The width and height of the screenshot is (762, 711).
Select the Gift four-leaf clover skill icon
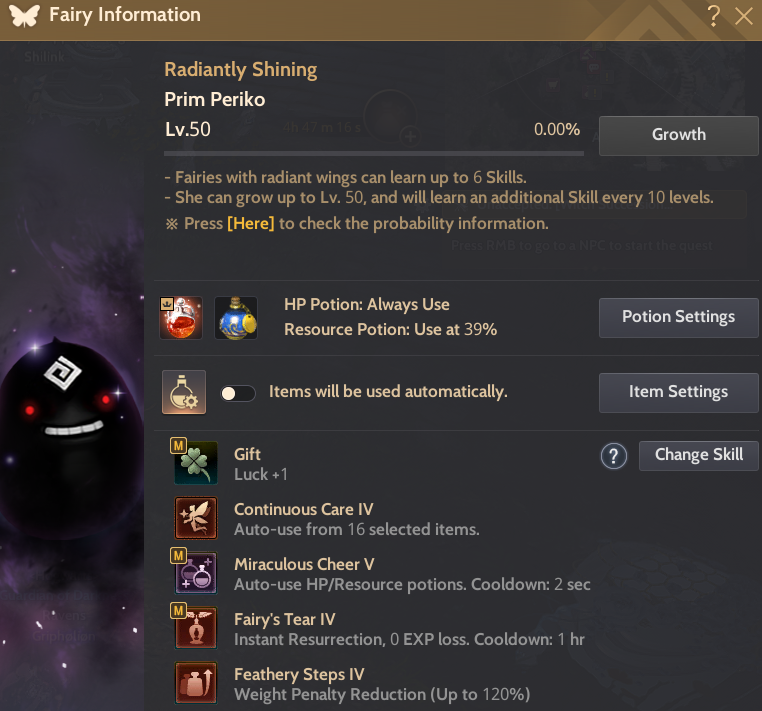195,462
